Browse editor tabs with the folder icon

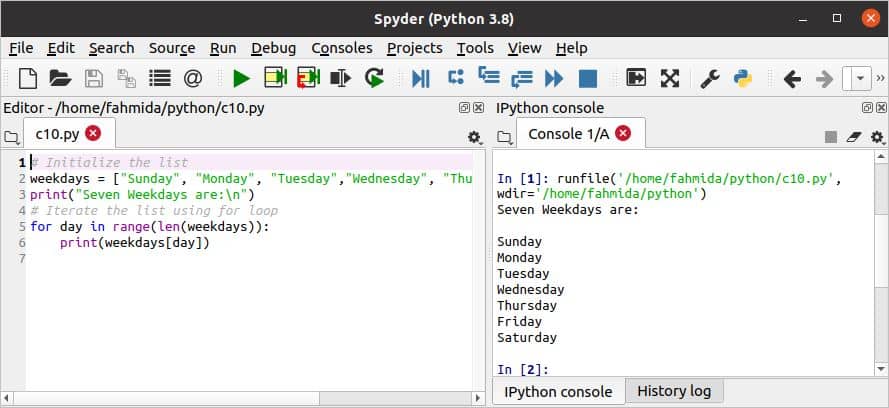tap(11, 137)
